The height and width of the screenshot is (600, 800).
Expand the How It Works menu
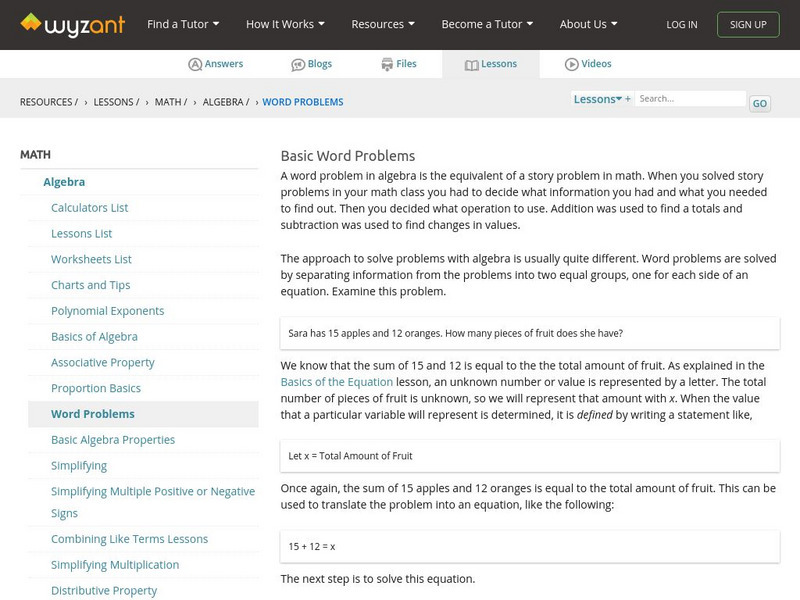(x=286, y=24)
